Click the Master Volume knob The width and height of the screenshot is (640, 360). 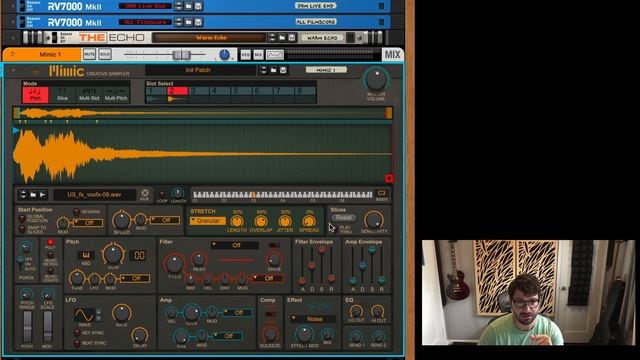point(376,80)
